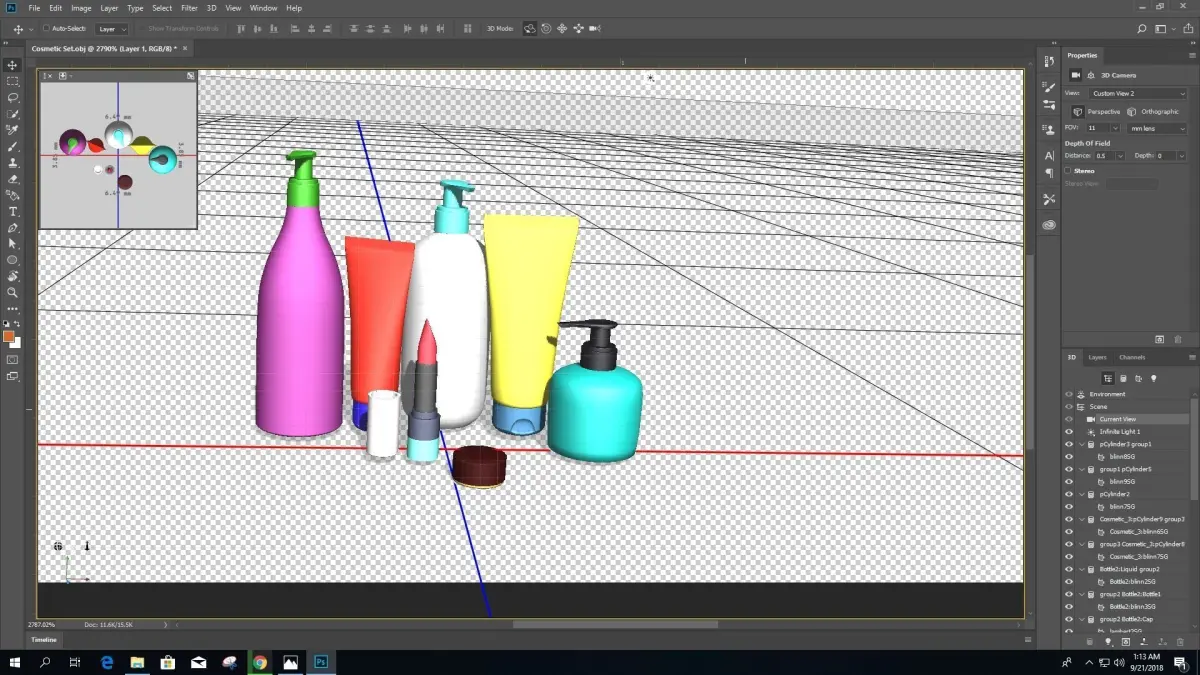Filter 3D panel by materials
The width and height of the screenshot is (1200, 675).
[x=1138, y=378]
